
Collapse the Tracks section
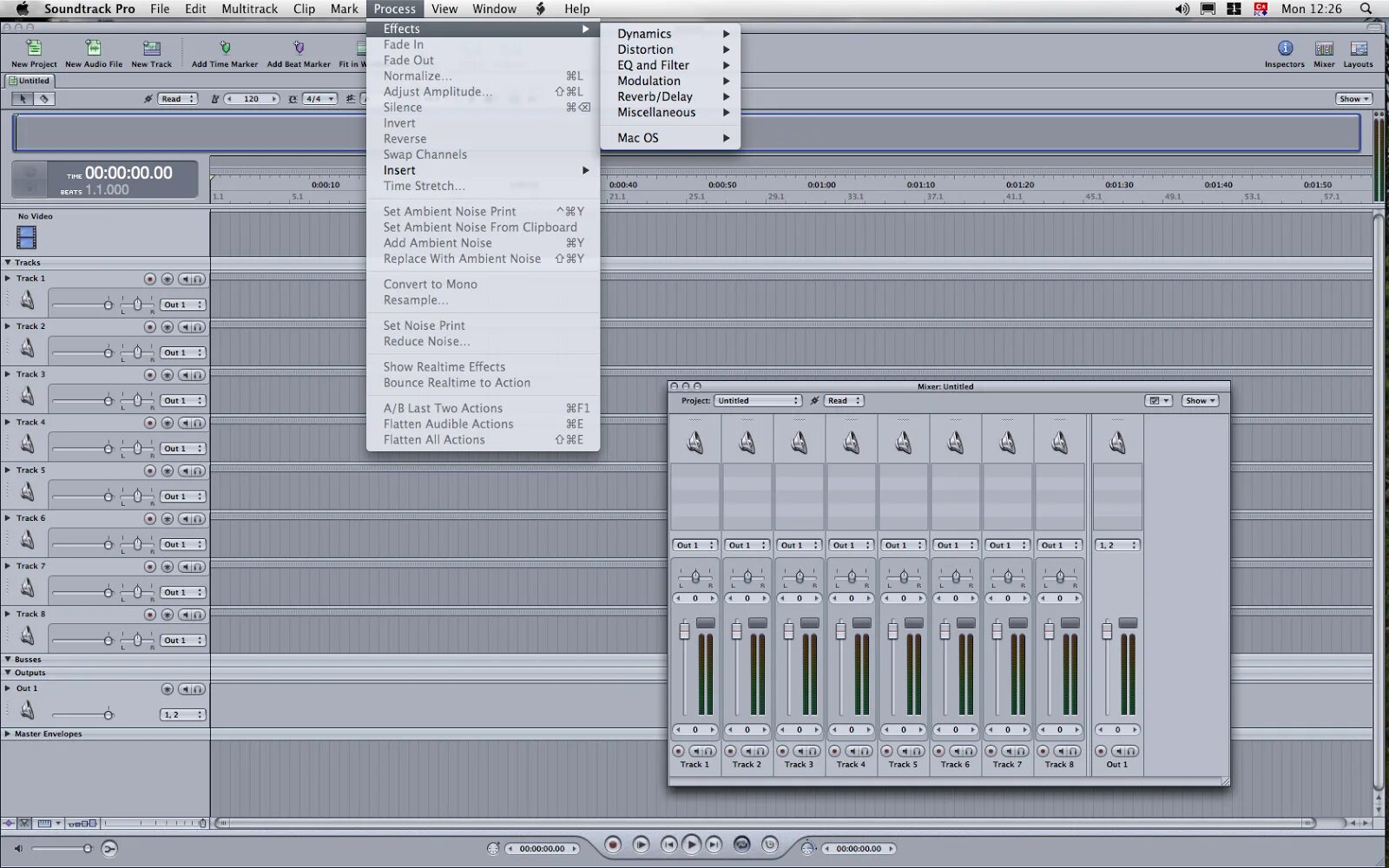click(8, 262)
